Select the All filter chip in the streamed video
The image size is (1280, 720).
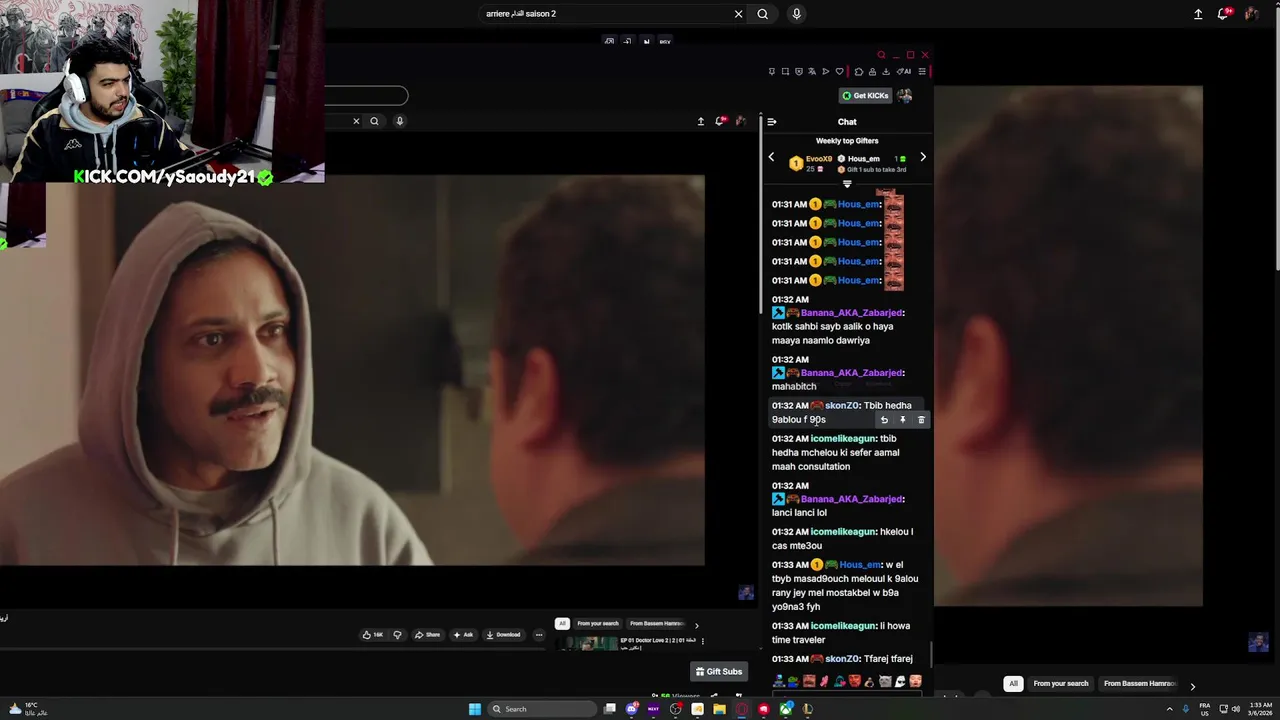562,624
